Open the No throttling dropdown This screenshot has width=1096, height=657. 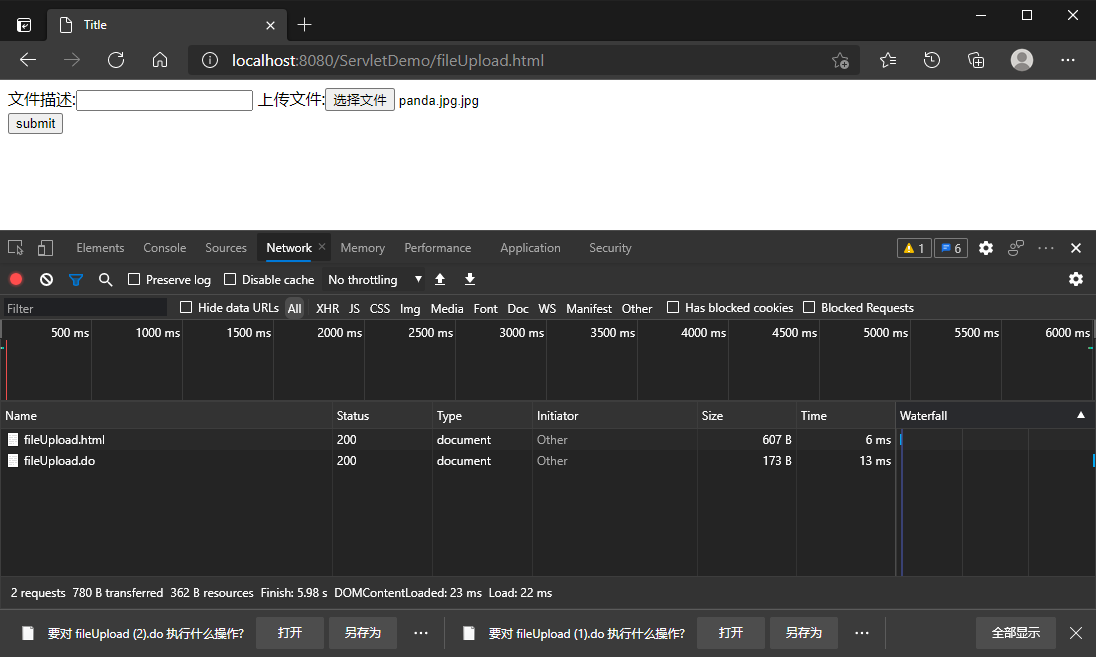click(374, 280)
